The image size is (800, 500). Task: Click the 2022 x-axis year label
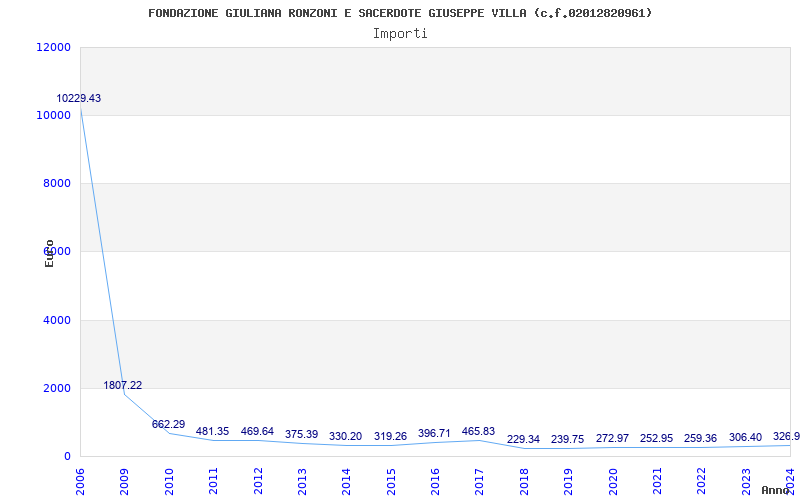coord(702,482)
